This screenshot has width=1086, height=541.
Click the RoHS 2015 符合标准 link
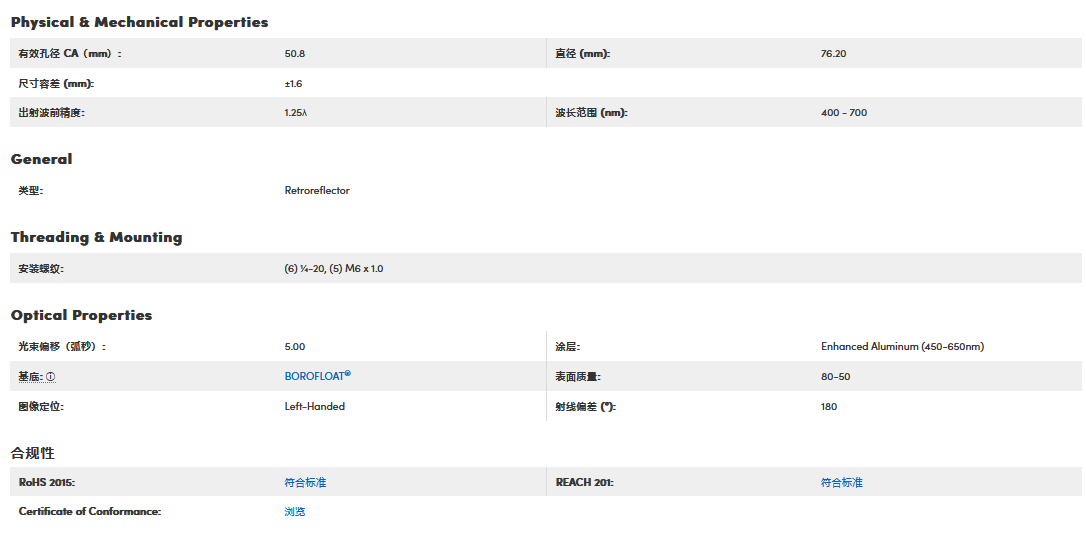coord(305,483)
